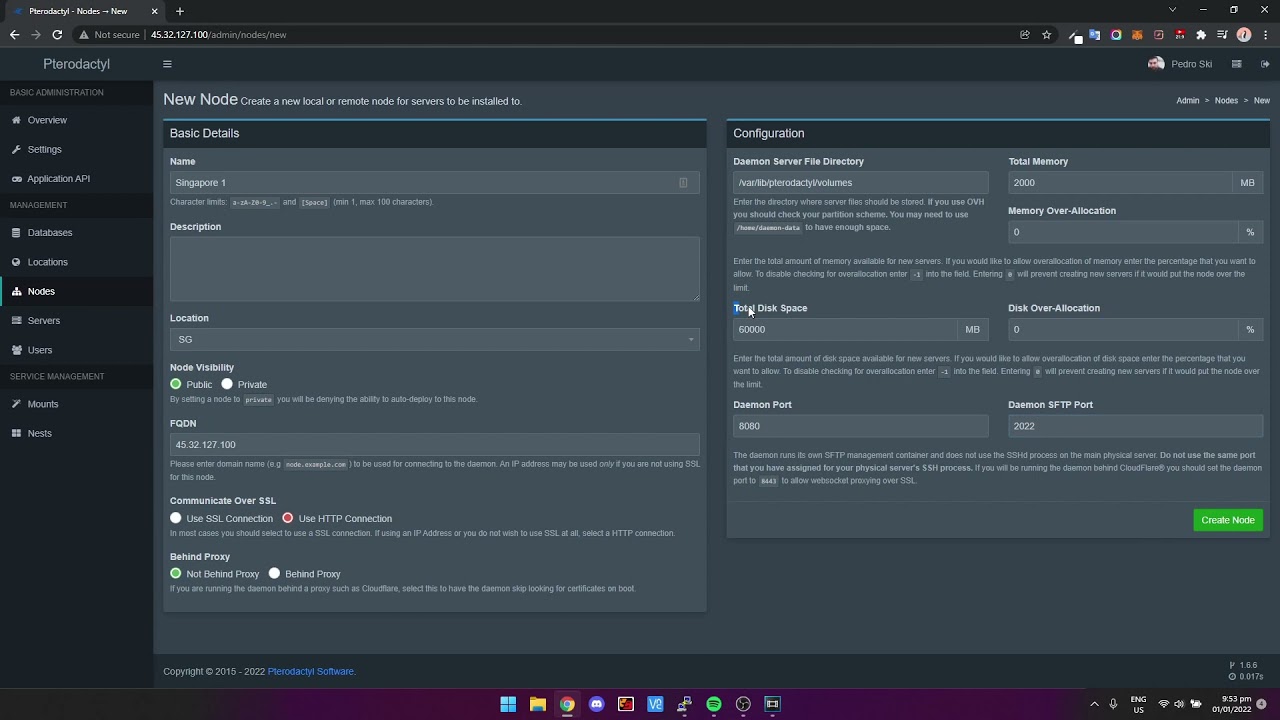Open the Mounts sidebar item
This screenshot has height=720, width=1280.
point(77,404)
